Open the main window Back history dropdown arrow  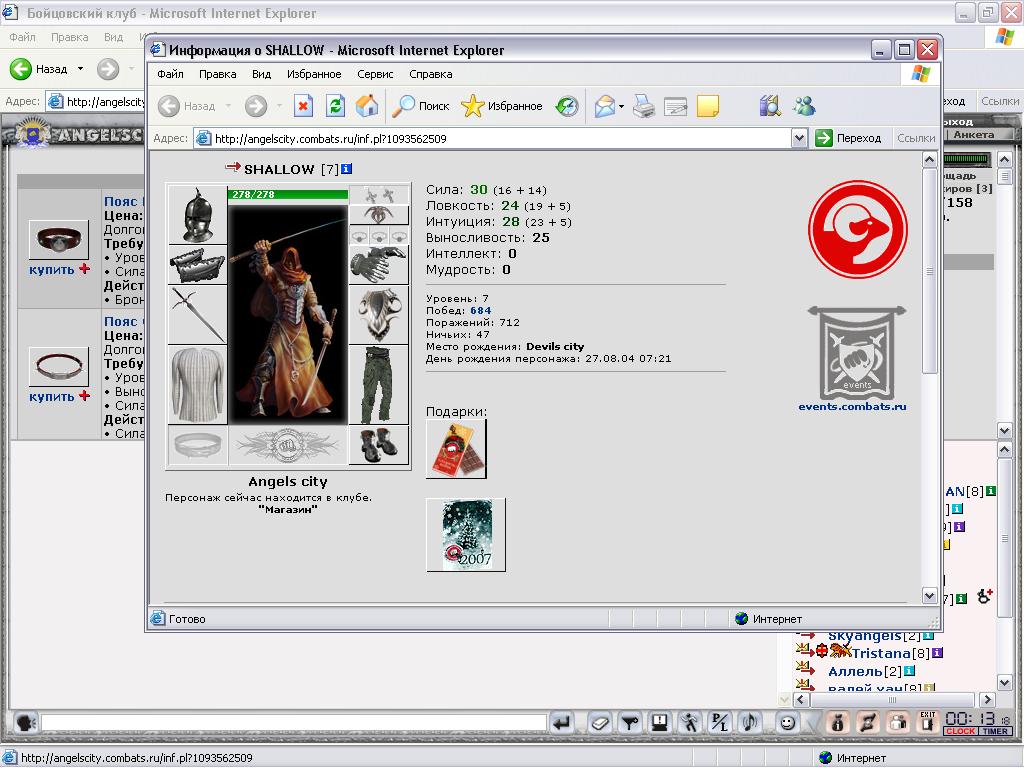(x=80, y=69)
